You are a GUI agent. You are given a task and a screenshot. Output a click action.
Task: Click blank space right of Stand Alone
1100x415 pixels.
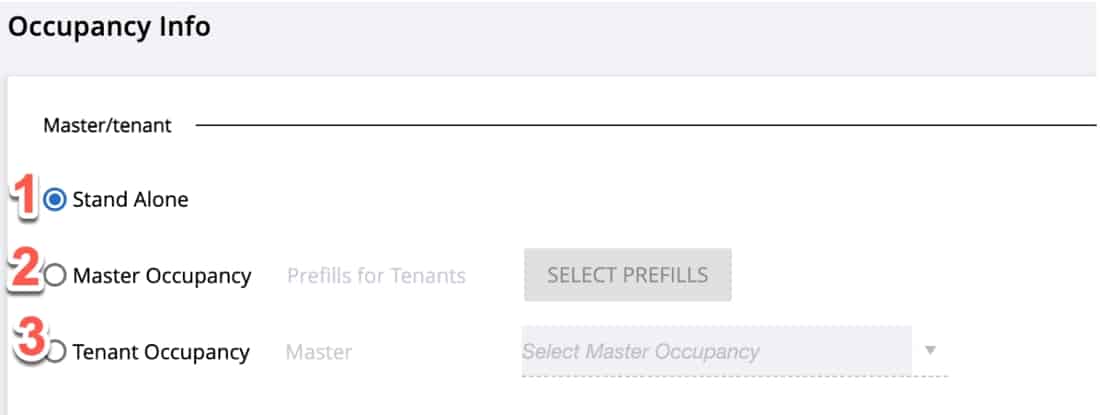click(600, 200)
